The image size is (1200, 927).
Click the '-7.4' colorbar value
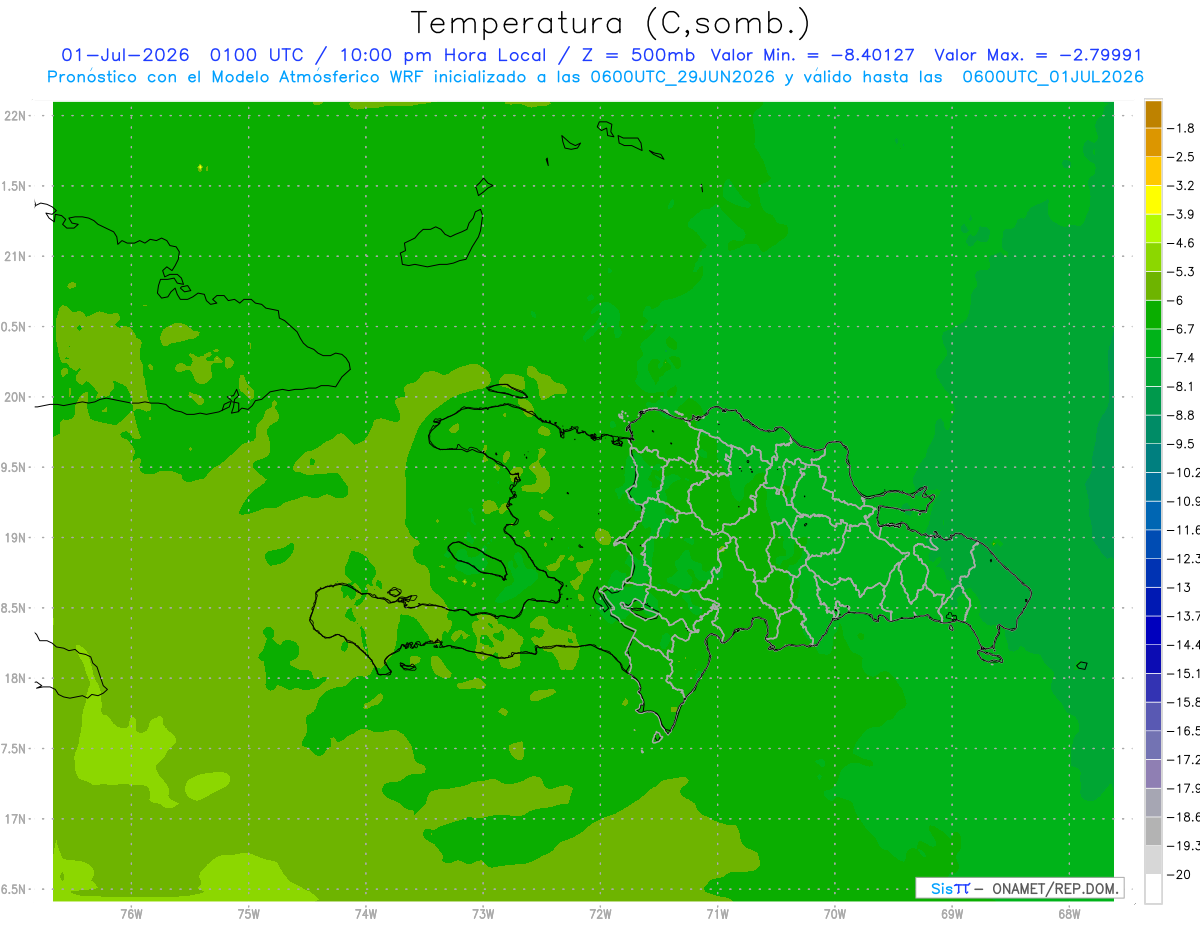1182,358
